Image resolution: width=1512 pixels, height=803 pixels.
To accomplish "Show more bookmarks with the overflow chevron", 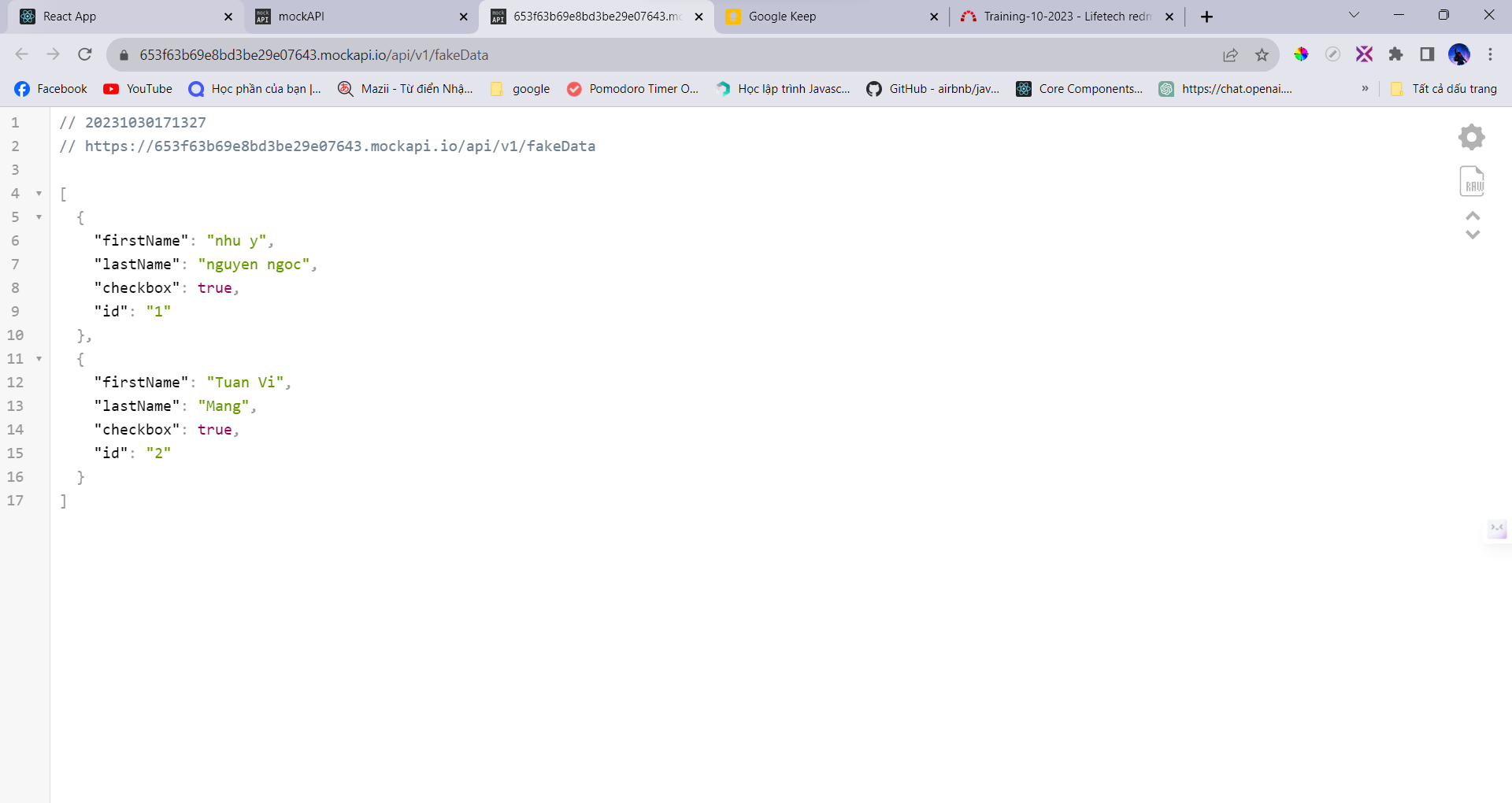I will click(x=1365, y=89).
